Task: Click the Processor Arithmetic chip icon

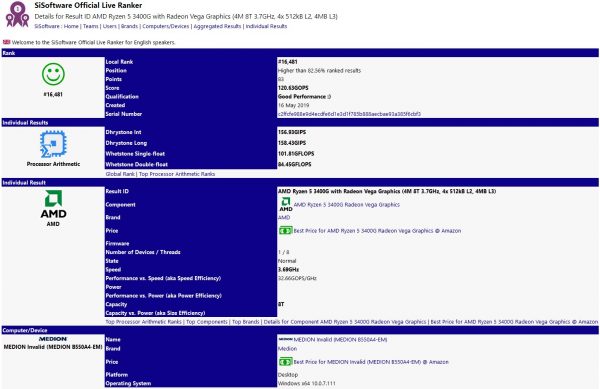Action: point(53,144)
